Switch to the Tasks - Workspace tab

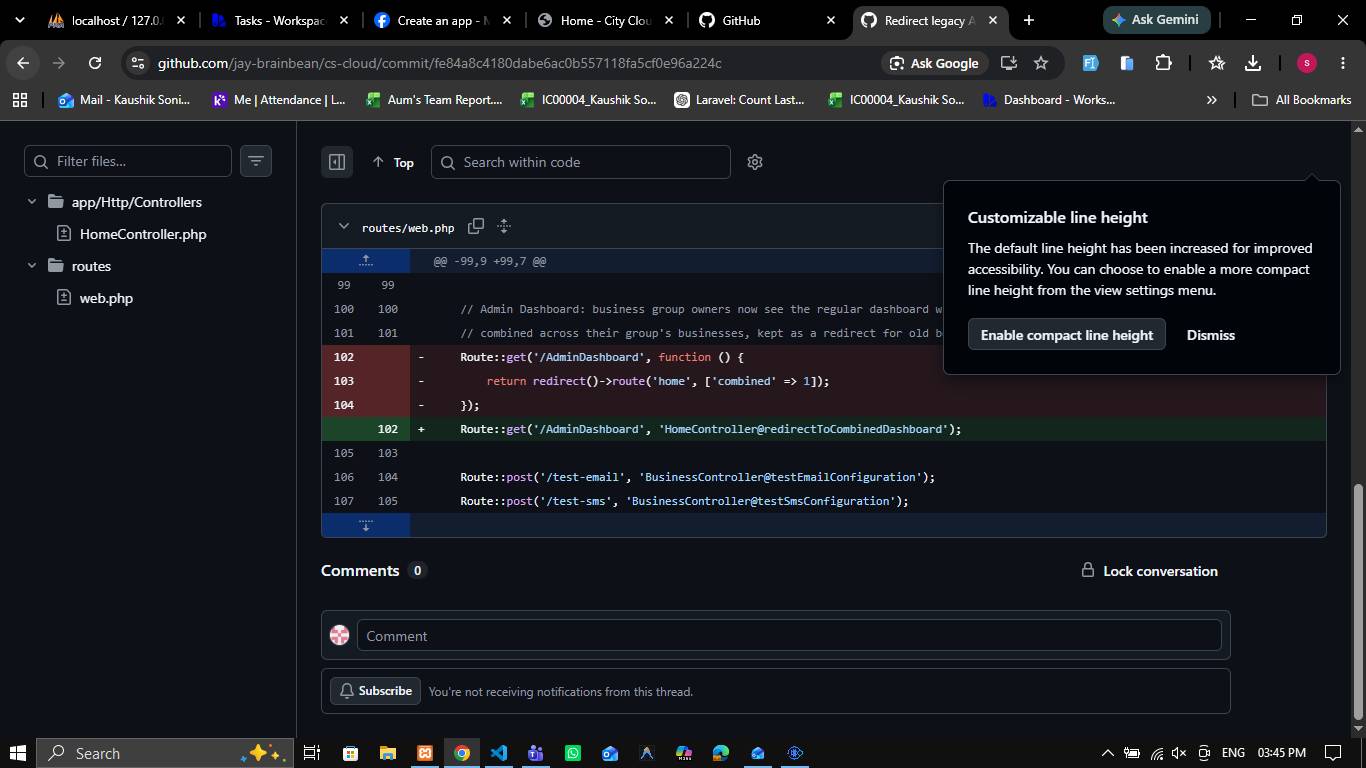[277, 20]
